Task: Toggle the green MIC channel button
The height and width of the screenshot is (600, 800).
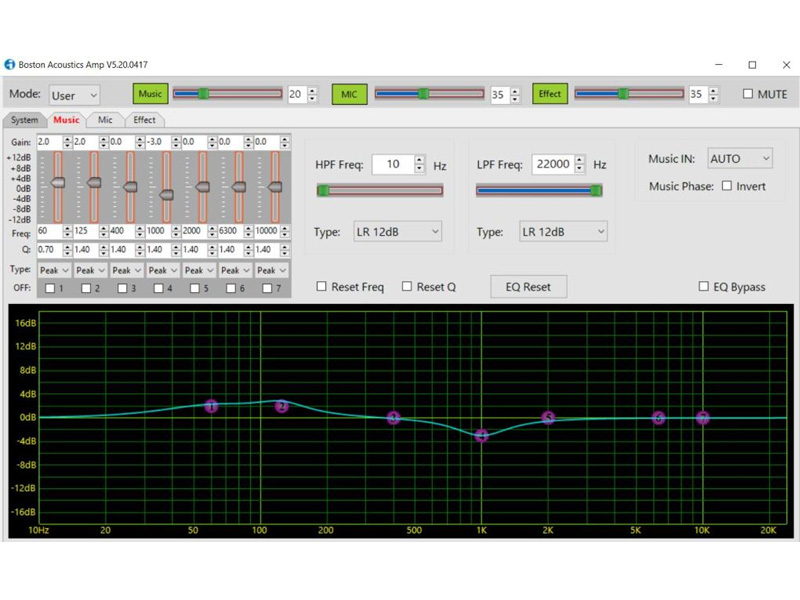Action: [349, 94]
